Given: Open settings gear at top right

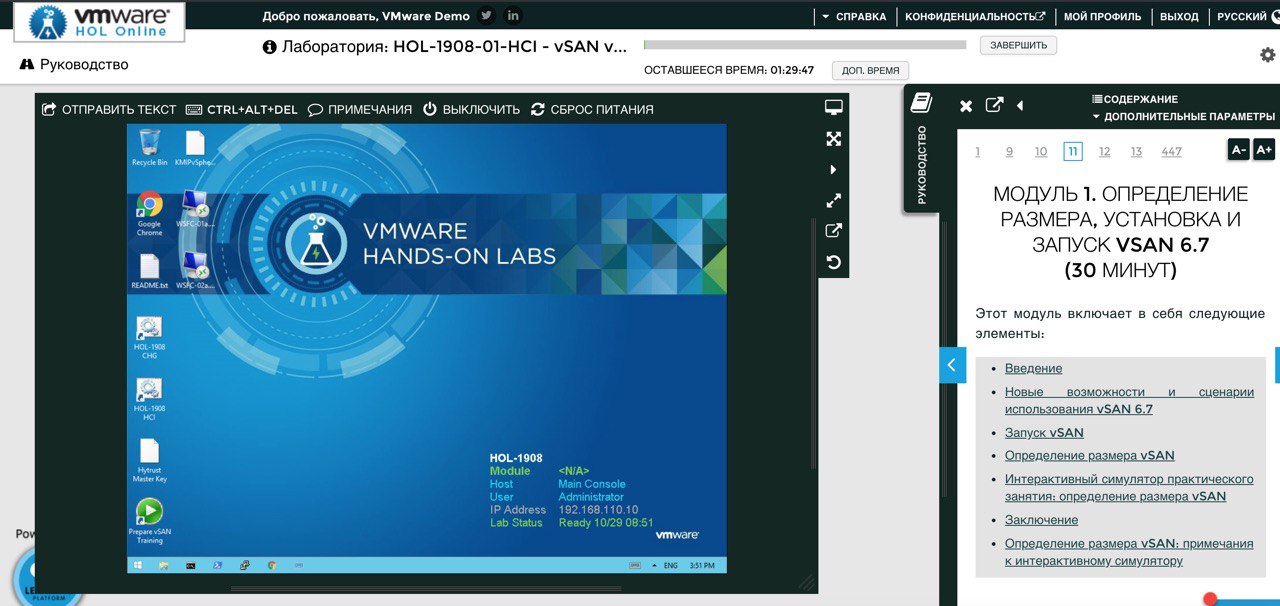Looking at the screenshot, I should point(1267,55).
